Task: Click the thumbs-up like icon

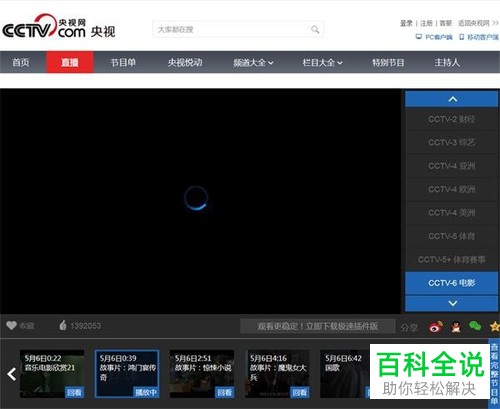Action: point(63,325)
